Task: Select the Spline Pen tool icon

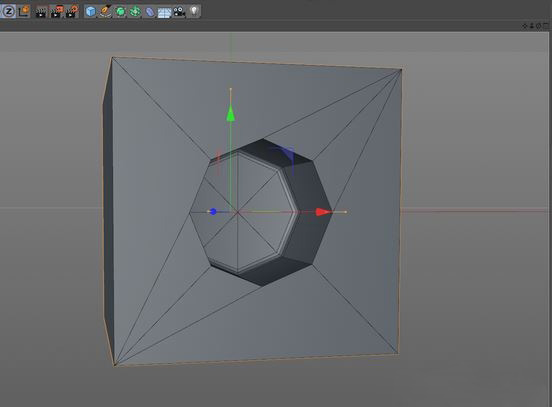Action: pyautogui.click(x=105, y=12)
